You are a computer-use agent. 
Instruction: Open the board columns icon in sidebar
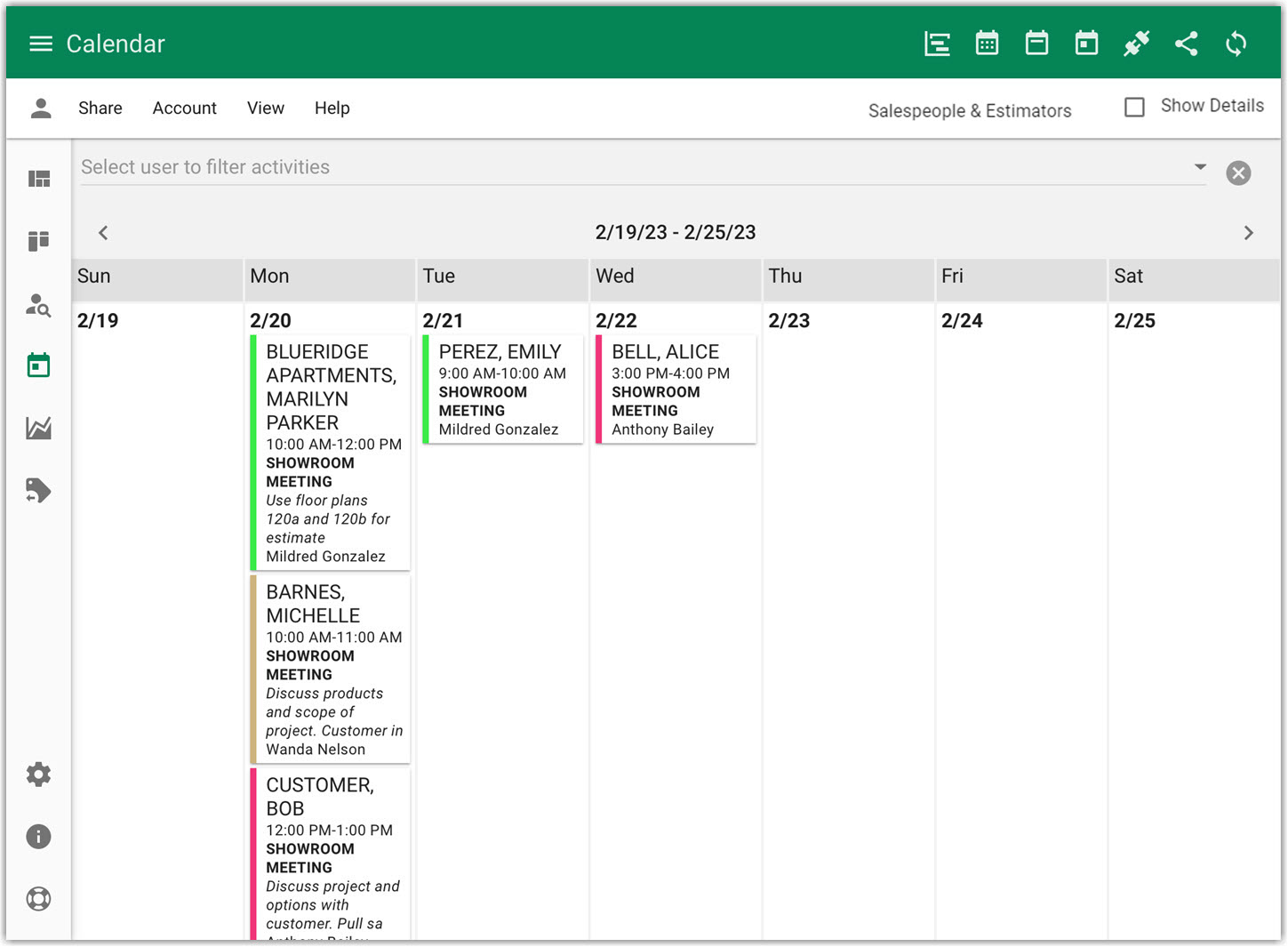[x=39, y=241]
